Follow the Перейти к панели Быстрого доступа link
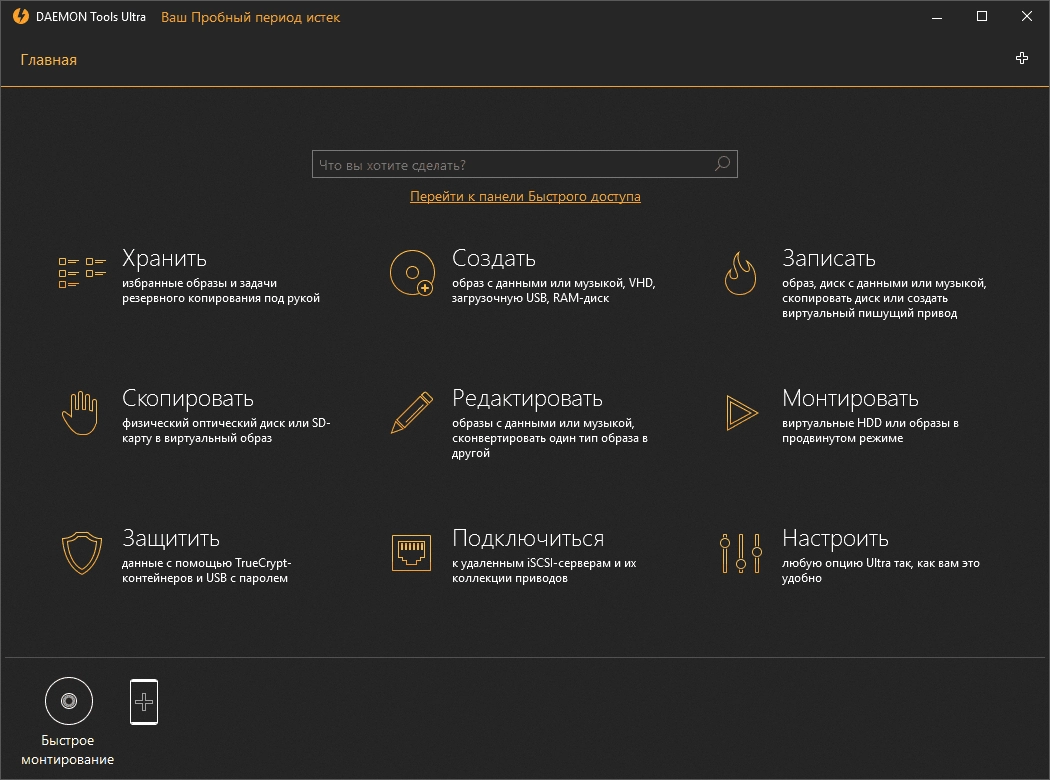1050x780 pixels. 525,196
